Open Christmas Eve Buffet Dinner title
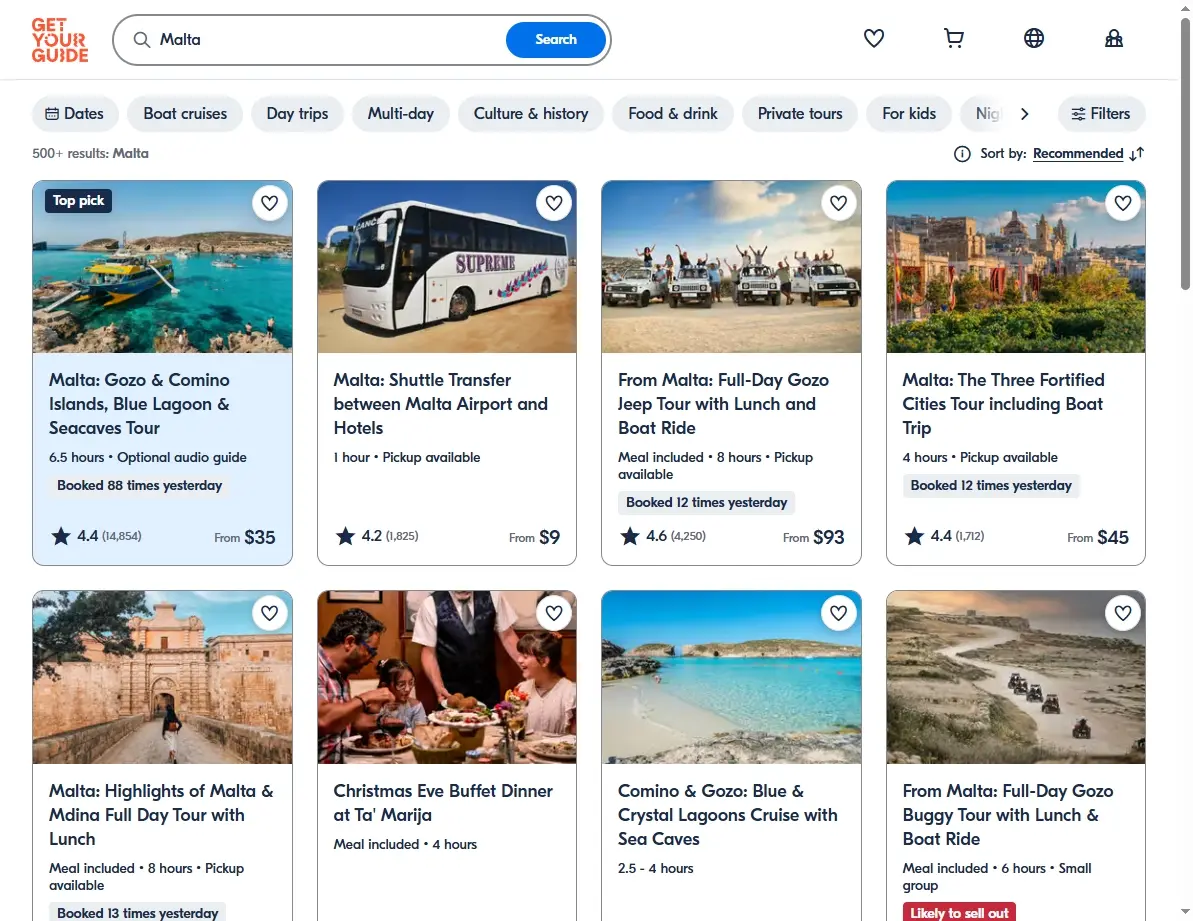The image size is (1193, 921). coord(443,803)
